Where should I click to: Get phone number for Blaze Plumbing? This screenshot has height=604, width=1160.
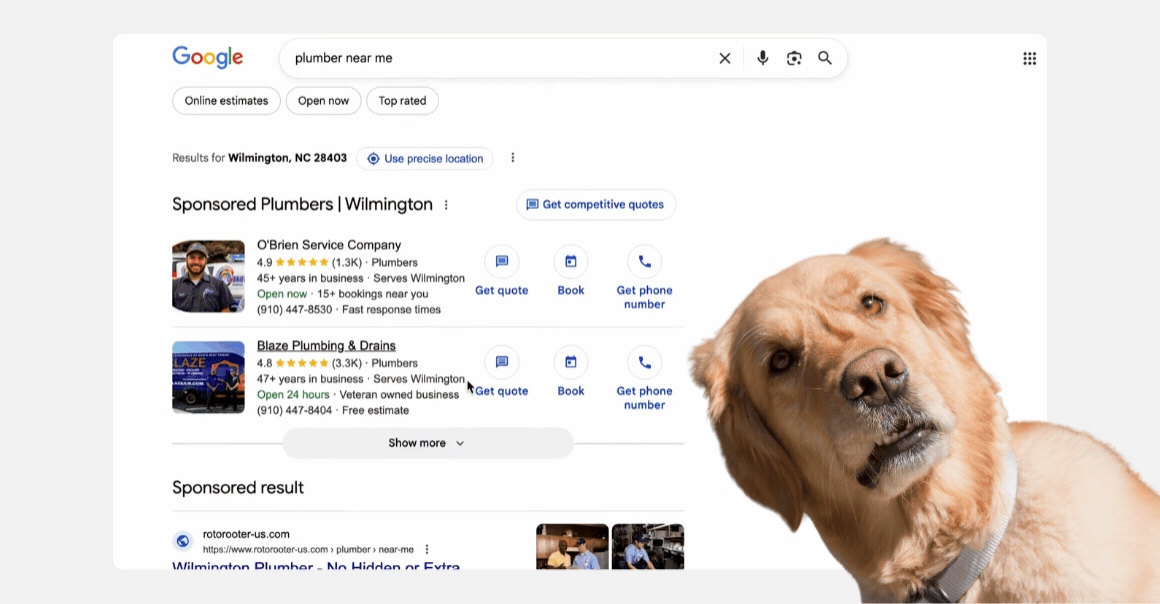coord(644,375)
